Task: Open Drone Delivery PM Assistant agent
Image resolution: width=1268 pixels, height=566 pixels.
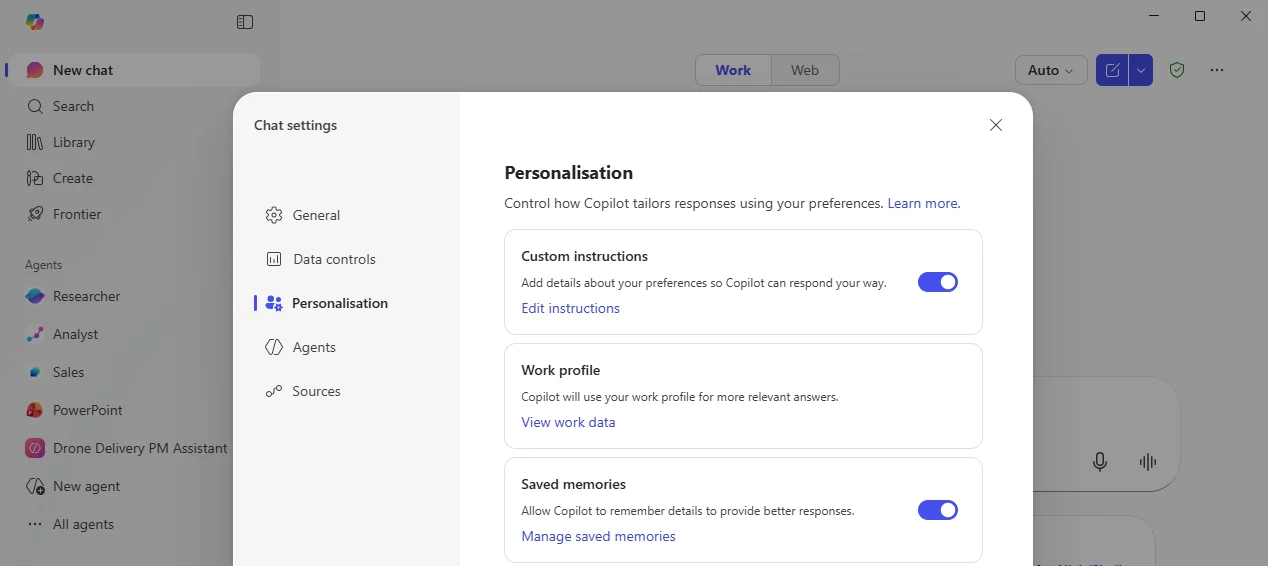Action: (x=126, y=448)
